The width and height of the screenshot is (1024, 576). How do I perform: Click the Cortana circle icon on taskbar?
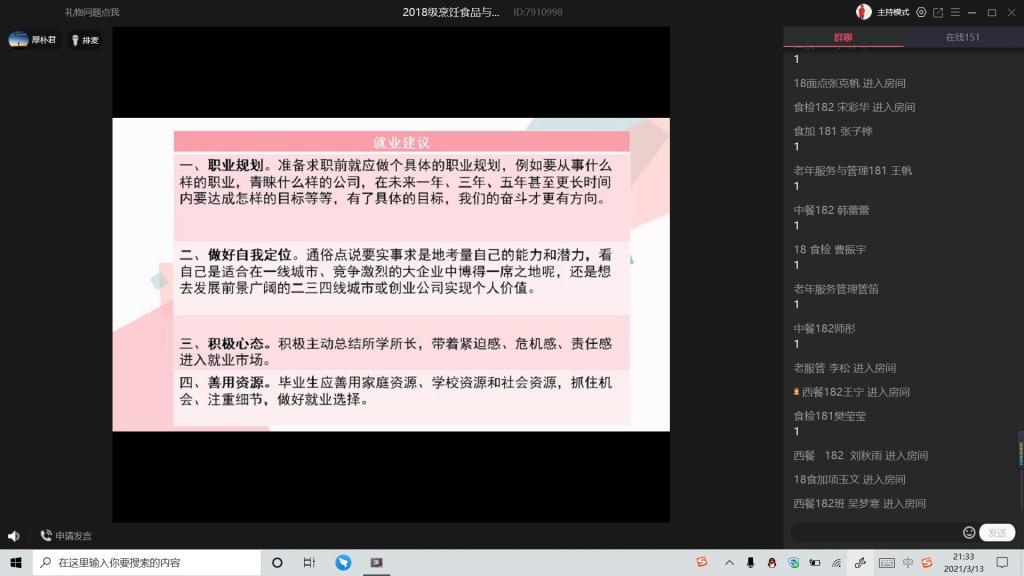tap(277, 563)
